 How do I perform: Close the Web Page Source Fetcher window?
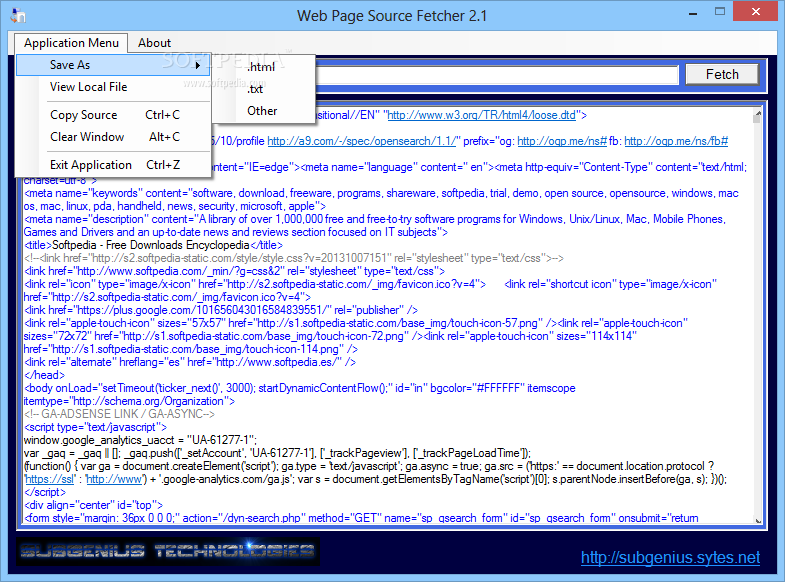[x=756, y=11]
